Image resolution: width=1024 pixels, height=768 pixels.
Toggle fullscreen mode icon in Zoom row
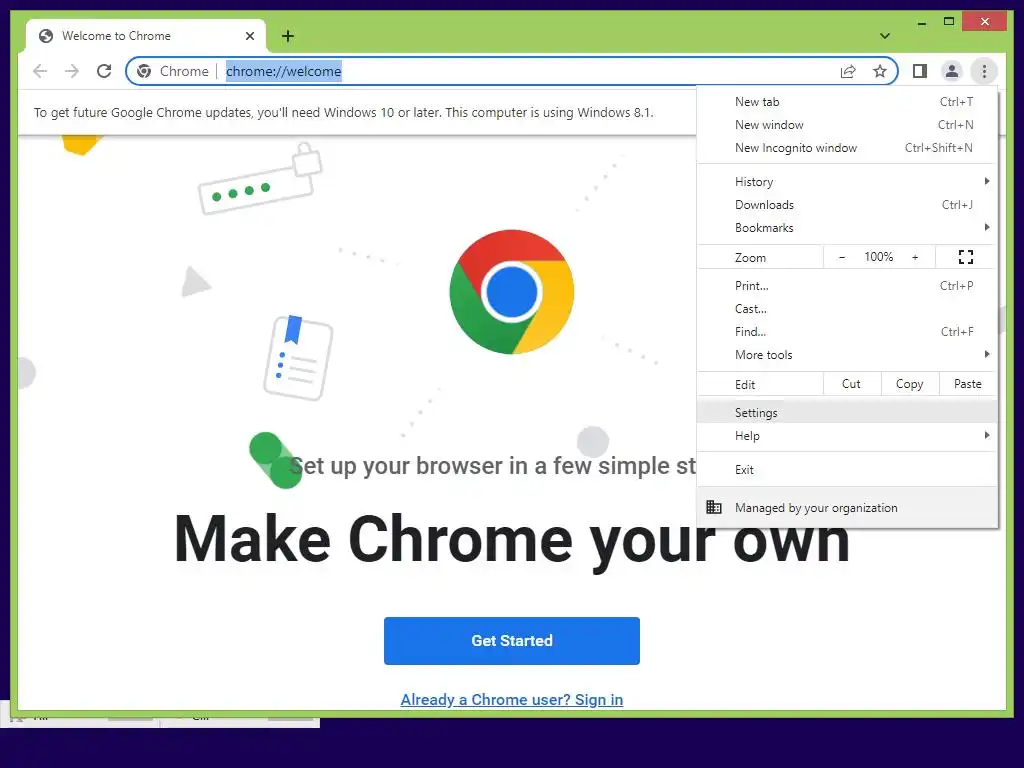966,257
